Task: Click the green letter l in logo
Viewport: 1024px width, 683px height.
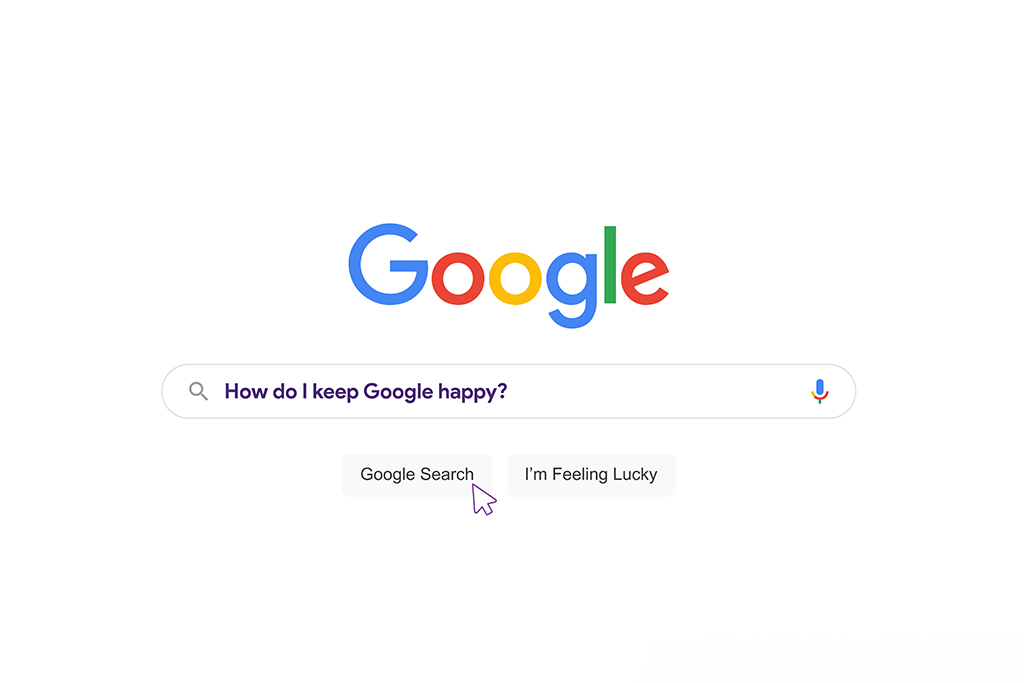Action: (x=610, y=264)
